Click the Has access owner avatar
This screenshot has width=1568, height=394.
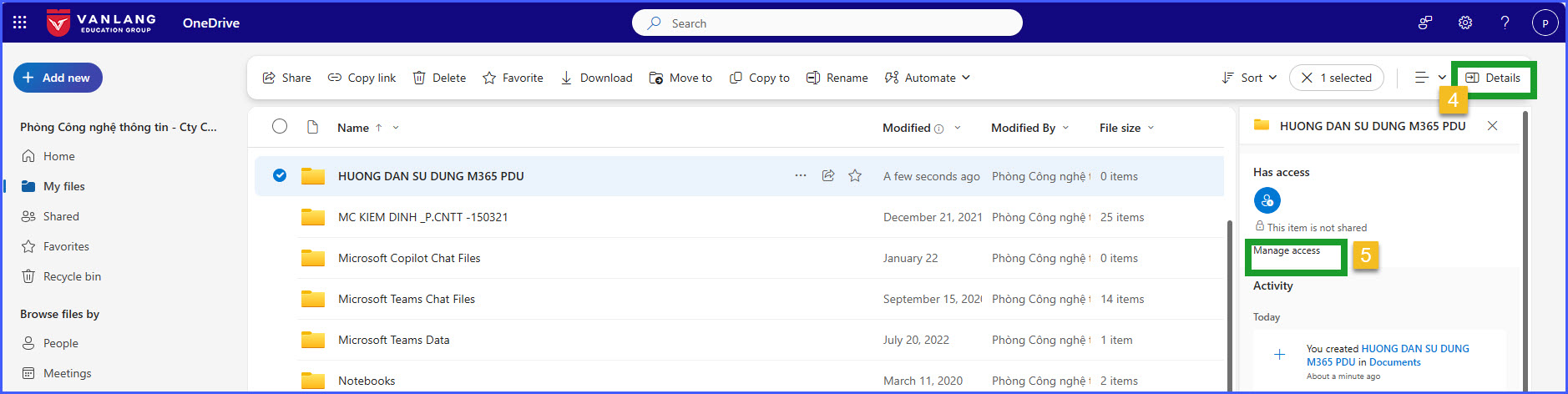[1267, 200]
